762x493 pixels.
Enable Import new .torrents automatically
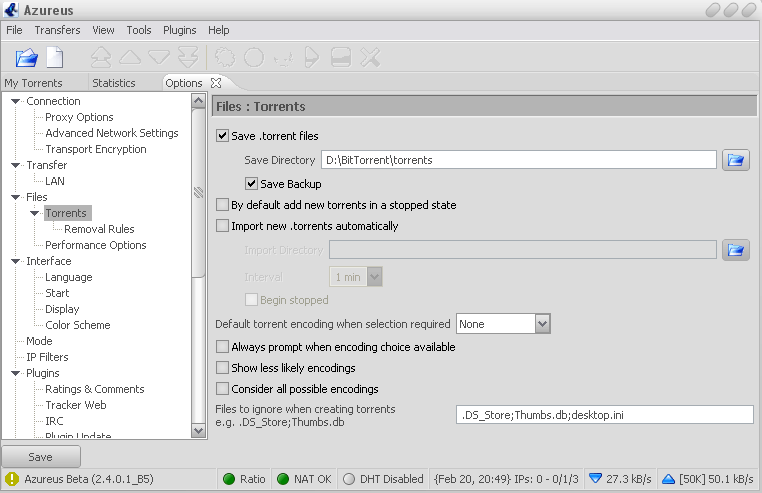click(222, 226)
